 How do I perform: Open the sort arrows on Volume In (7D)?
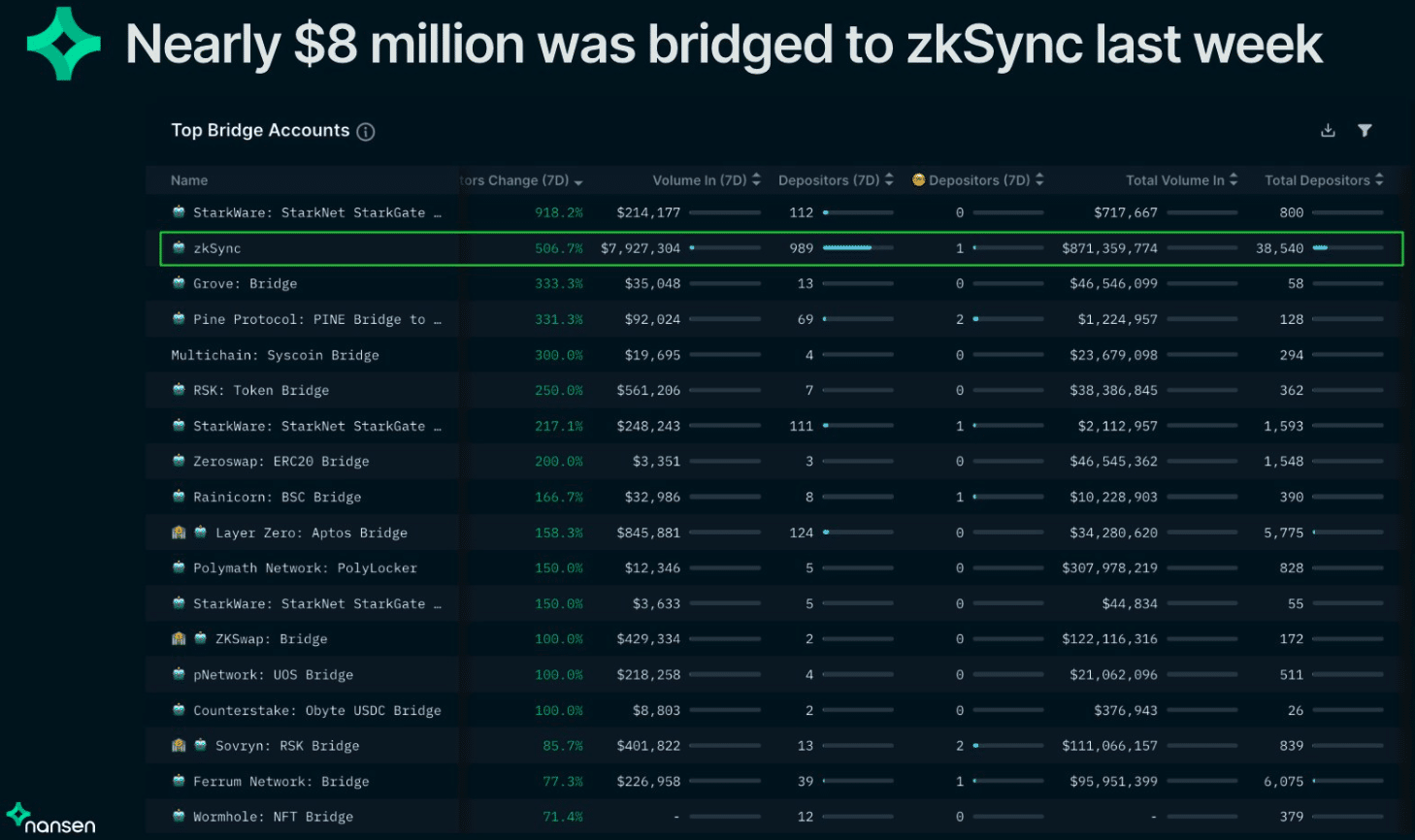click(x=756, y=179)
